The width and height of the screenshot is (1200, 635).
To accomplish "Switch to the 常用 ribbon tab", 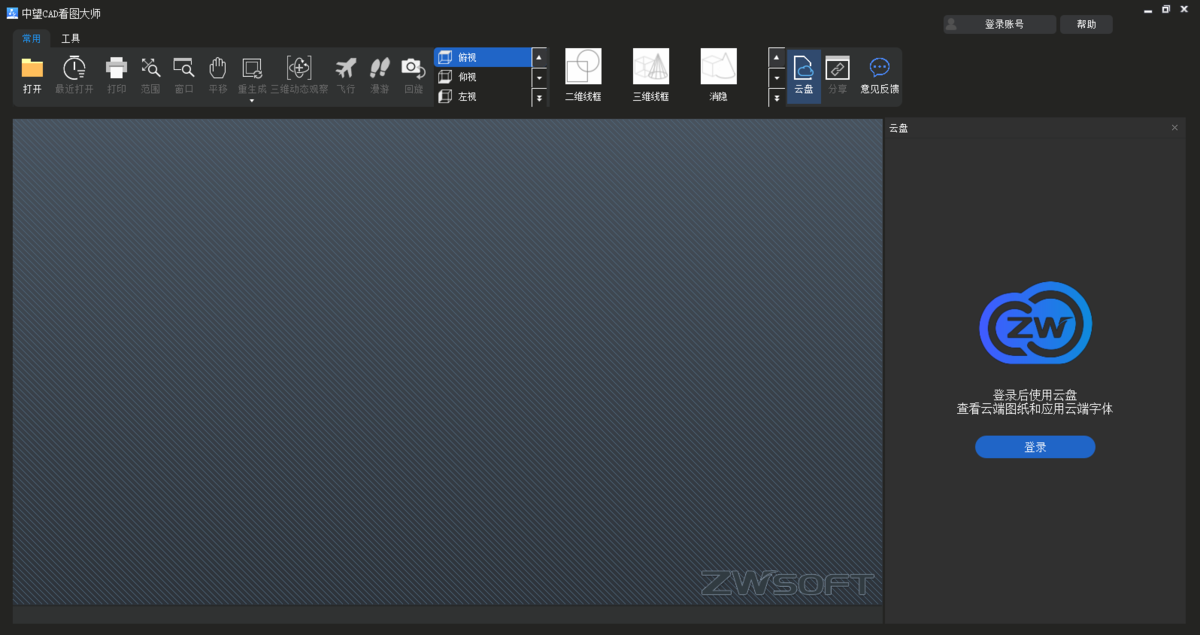I will click(x=32, y=39).
